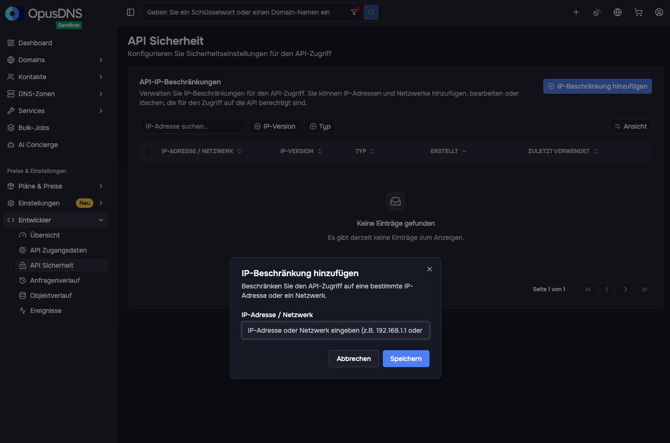Collapse the Entwickler section chevron
Screen dimensions: 670x443
(x=101, y=220)
